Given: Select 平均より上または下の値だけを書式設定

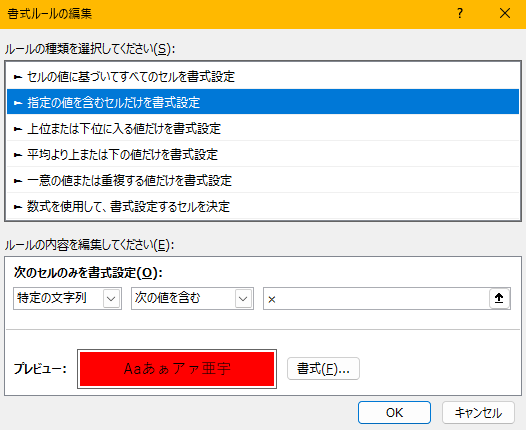Looking at the screenshot, I should point(263,154).
